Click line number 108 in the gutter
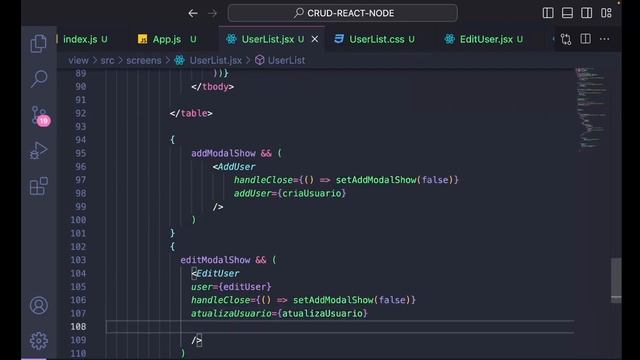Screen dimensions: 640x360 pos(78,327)
